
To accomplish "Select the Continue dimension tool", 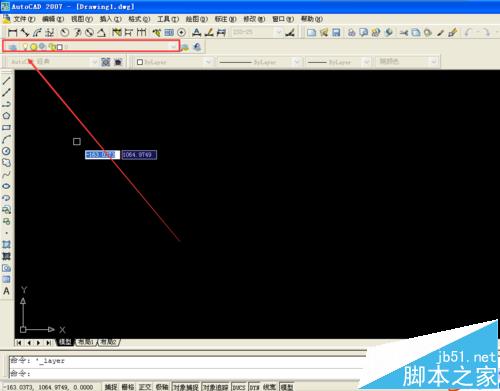I will 142,32.
